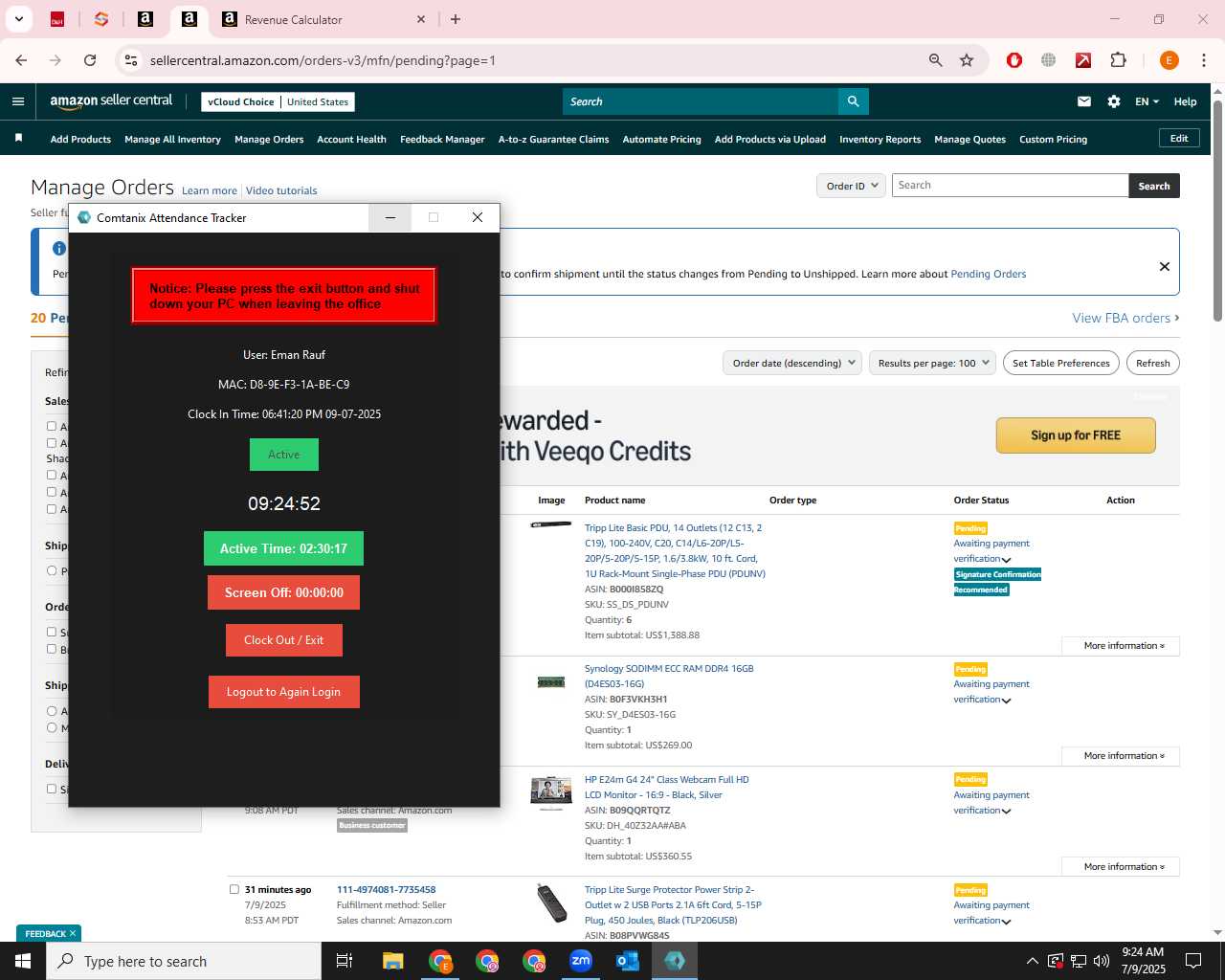Open order link 111-4974081-7735458
This screenshot has height=980, width=1225.
(x=386, y=890)
